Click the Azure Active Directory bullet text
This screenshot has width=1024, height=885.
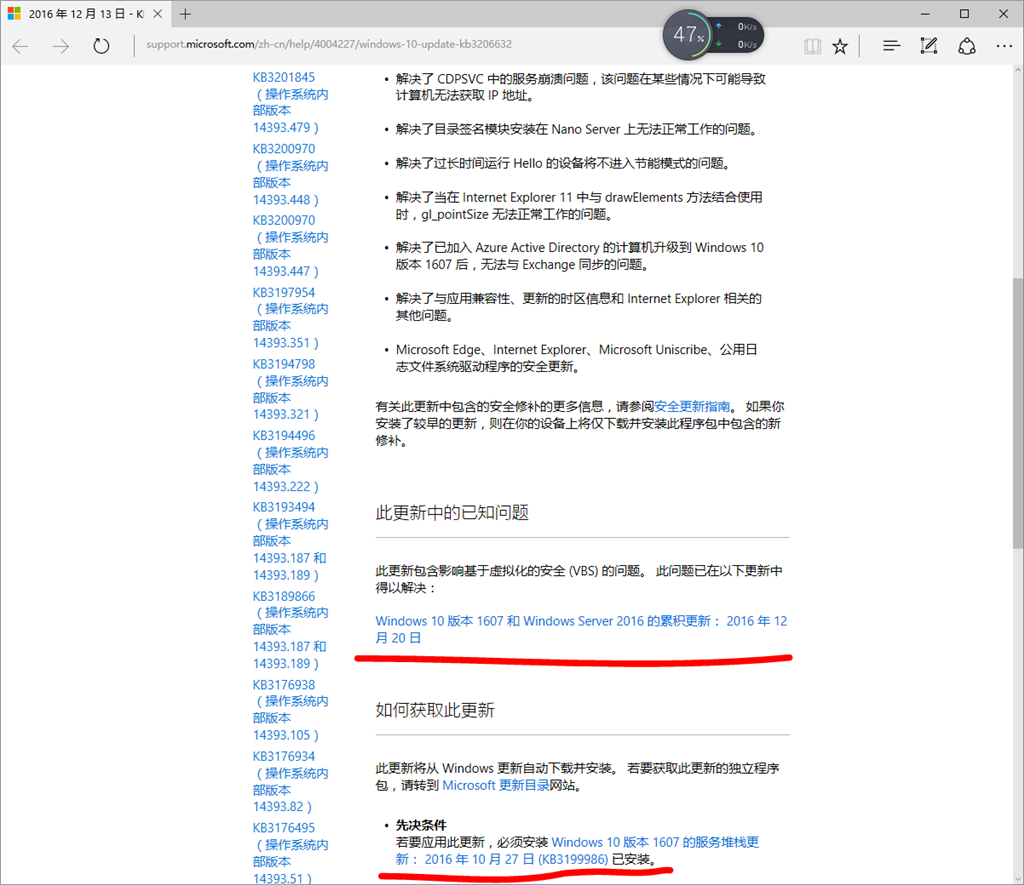coord(579,256)
